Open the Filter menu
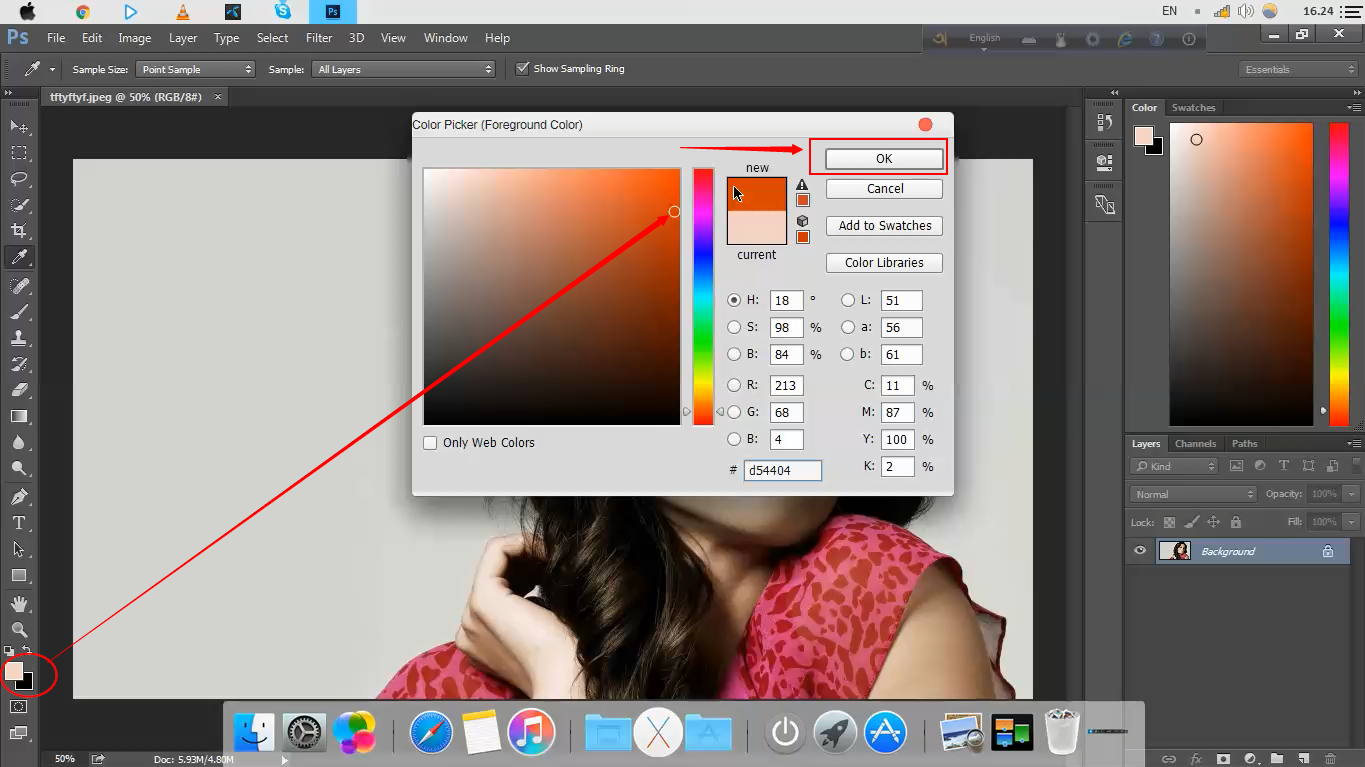 coord(319,38)
